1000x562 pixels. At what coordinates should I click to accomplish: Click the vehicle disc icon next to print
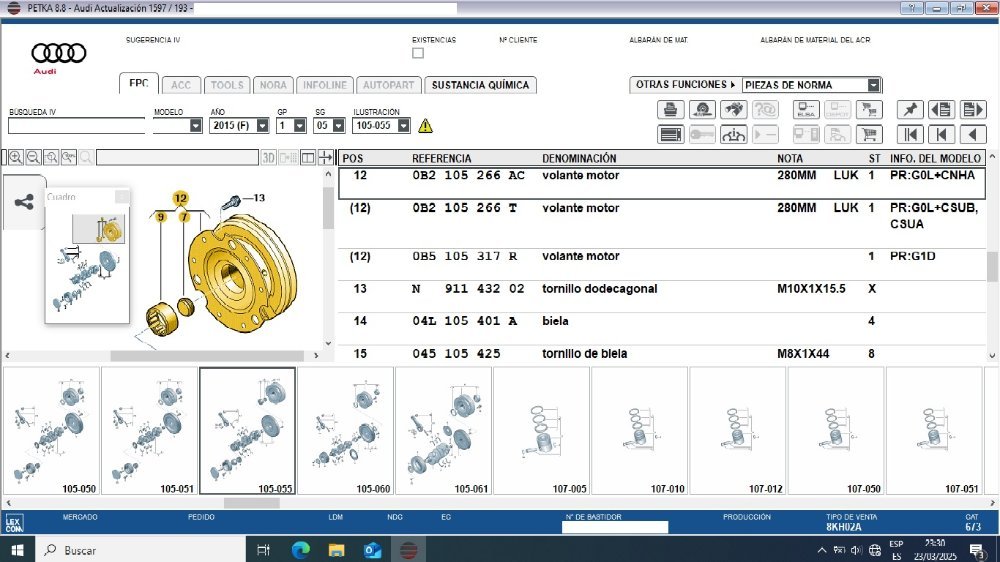click(x=702, y=110)
